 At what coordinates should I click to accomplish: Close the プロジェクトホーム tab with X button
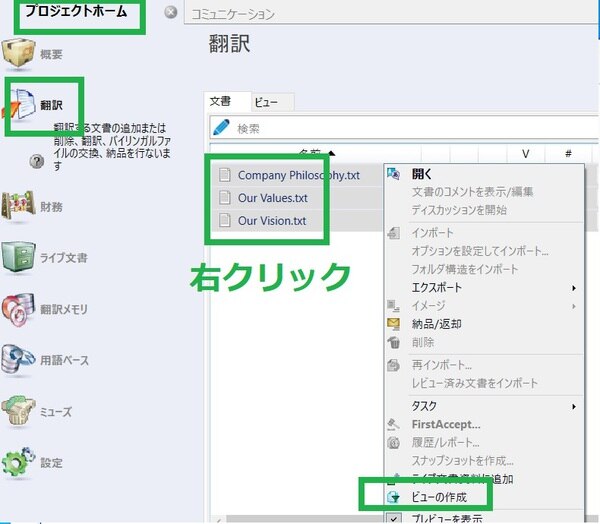170,13
